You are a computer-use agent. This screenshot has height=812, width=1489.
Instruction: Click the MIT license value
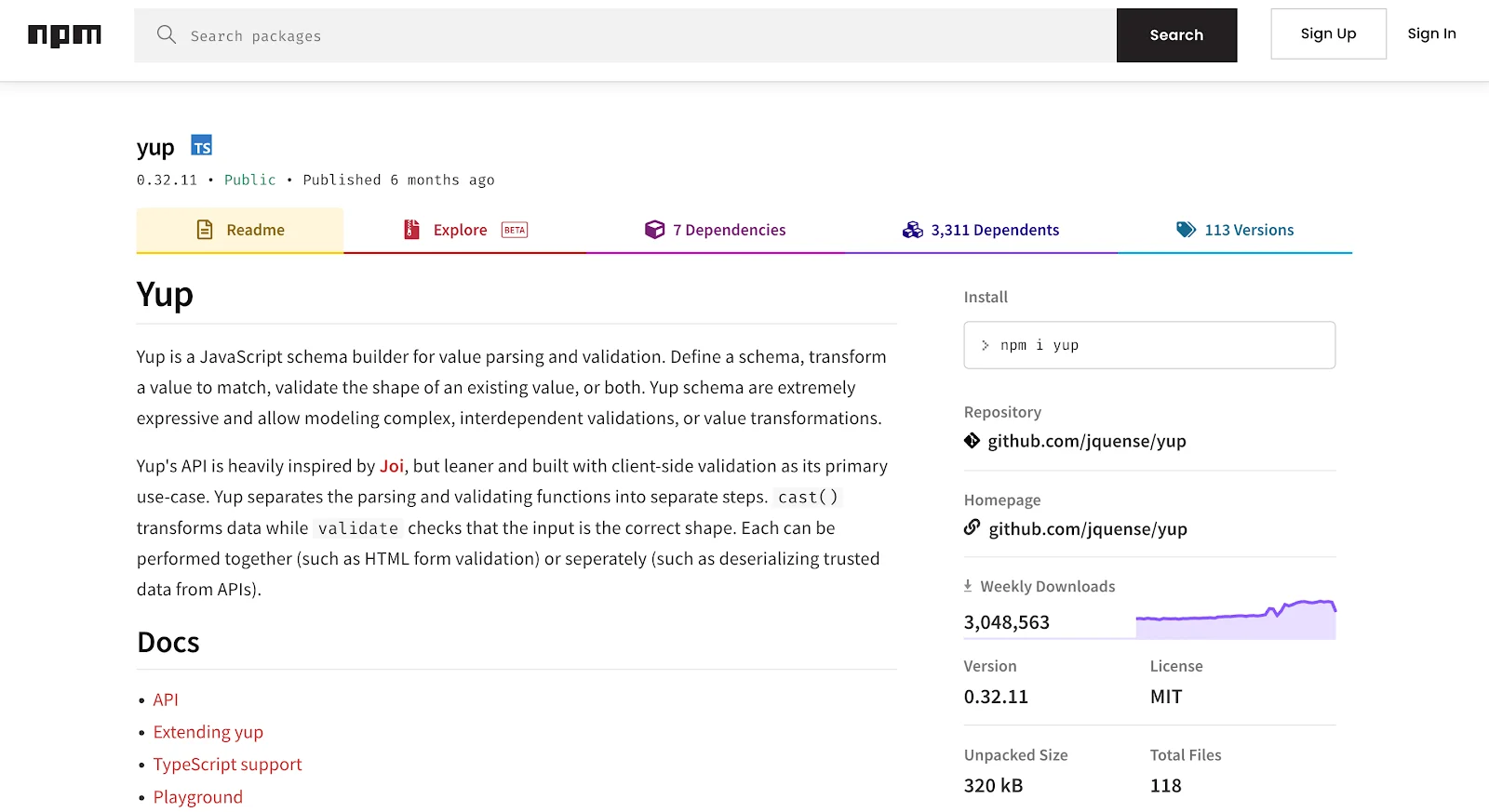coord(1166,697)
